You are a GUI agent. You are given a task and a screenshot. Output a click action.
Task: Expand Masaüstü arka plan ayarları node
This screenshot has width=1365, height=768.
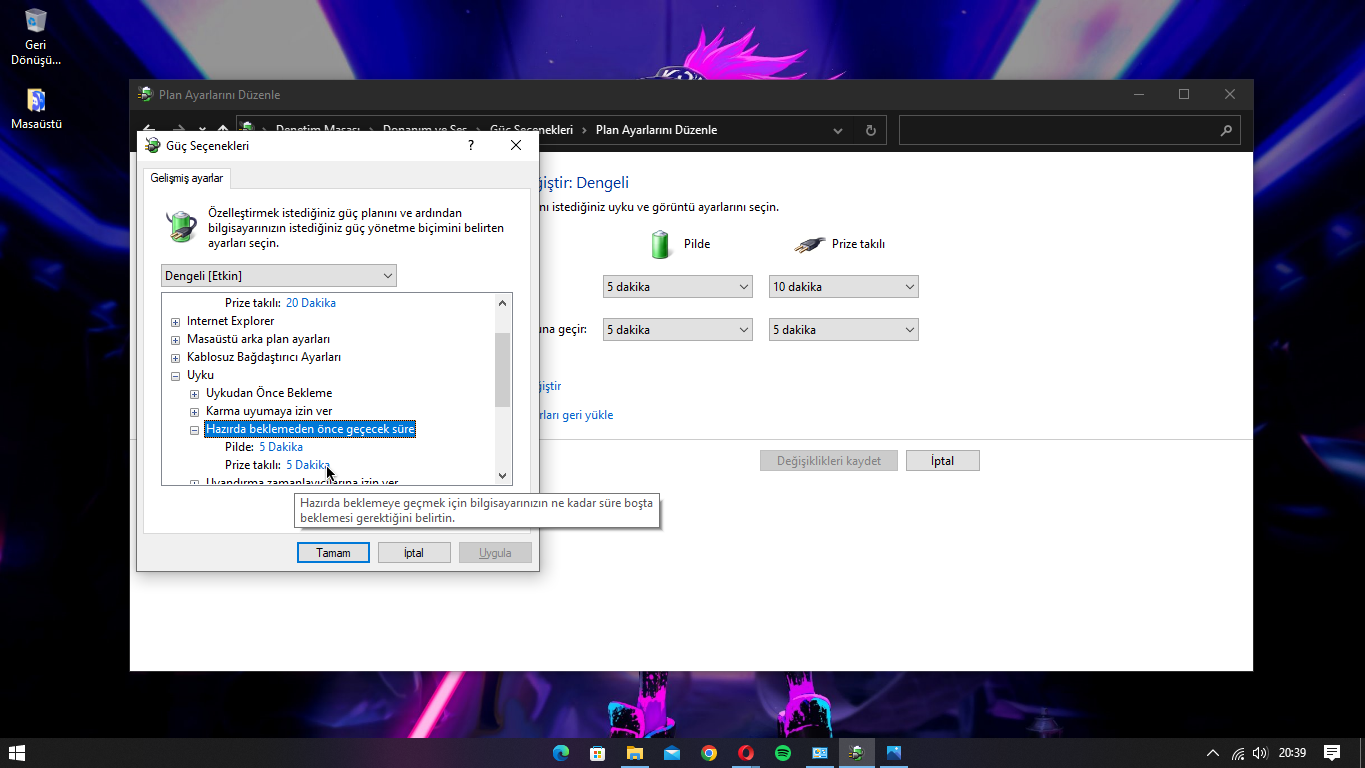click(x=175, y=340)
